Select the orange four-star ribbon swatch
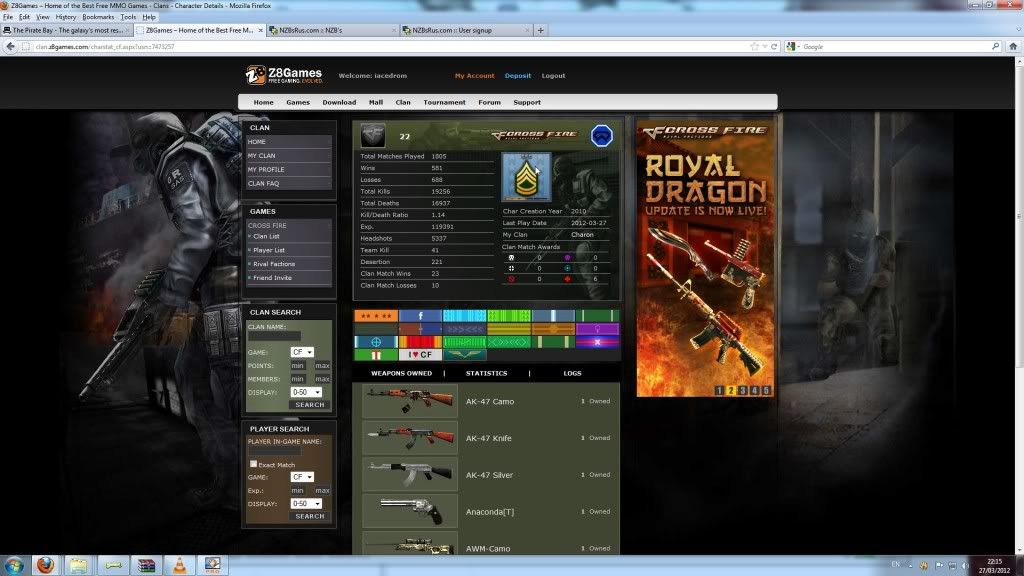The height and width of the screenshot is (576, 1024). click(375, 316)
